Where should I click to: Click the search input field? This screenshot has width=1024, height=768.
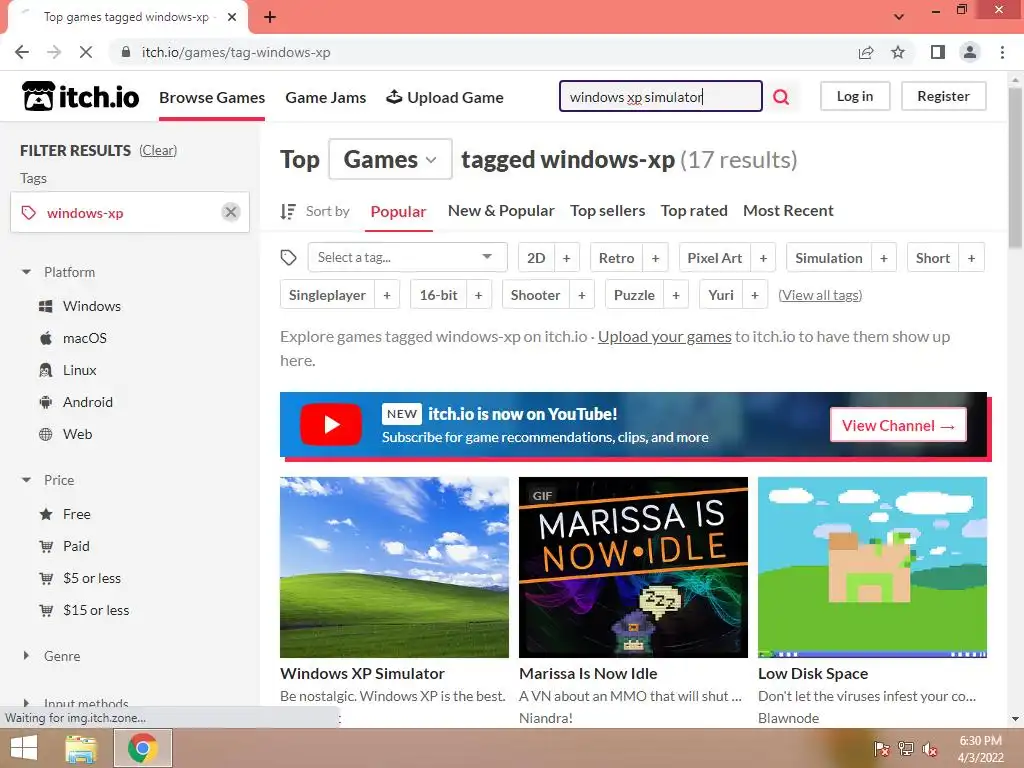[660, 97]
